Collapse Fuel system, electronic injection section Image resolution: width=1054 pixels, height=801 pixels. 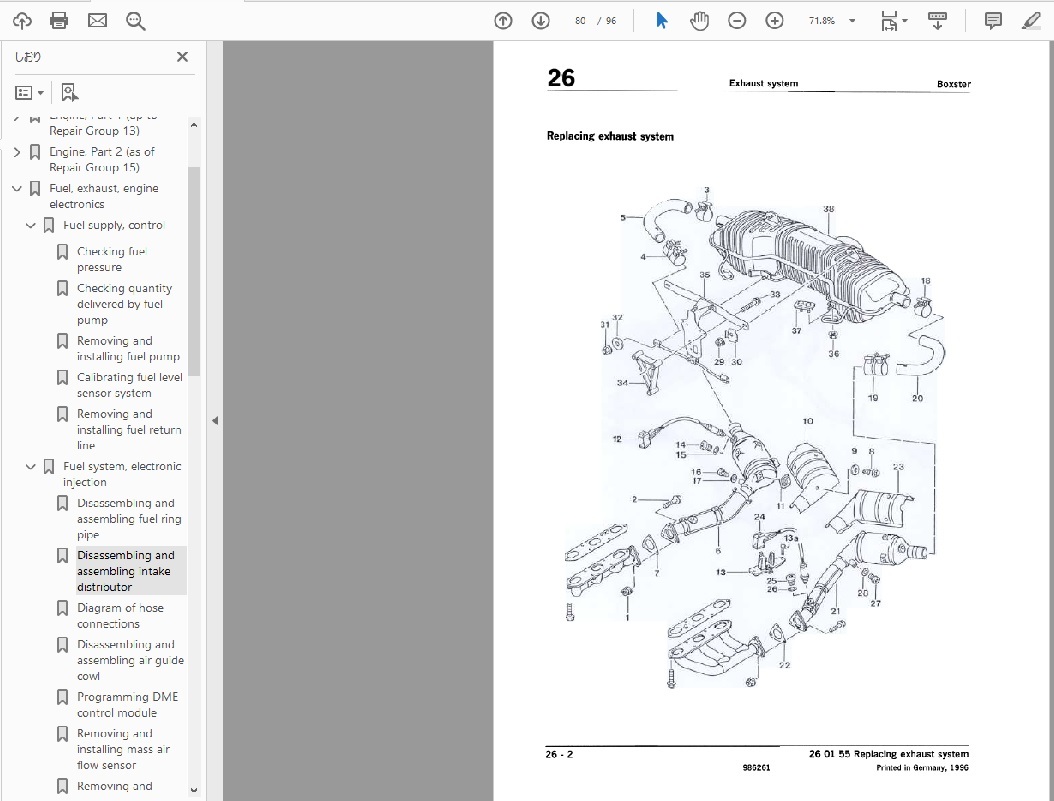(x=31, y=467)
